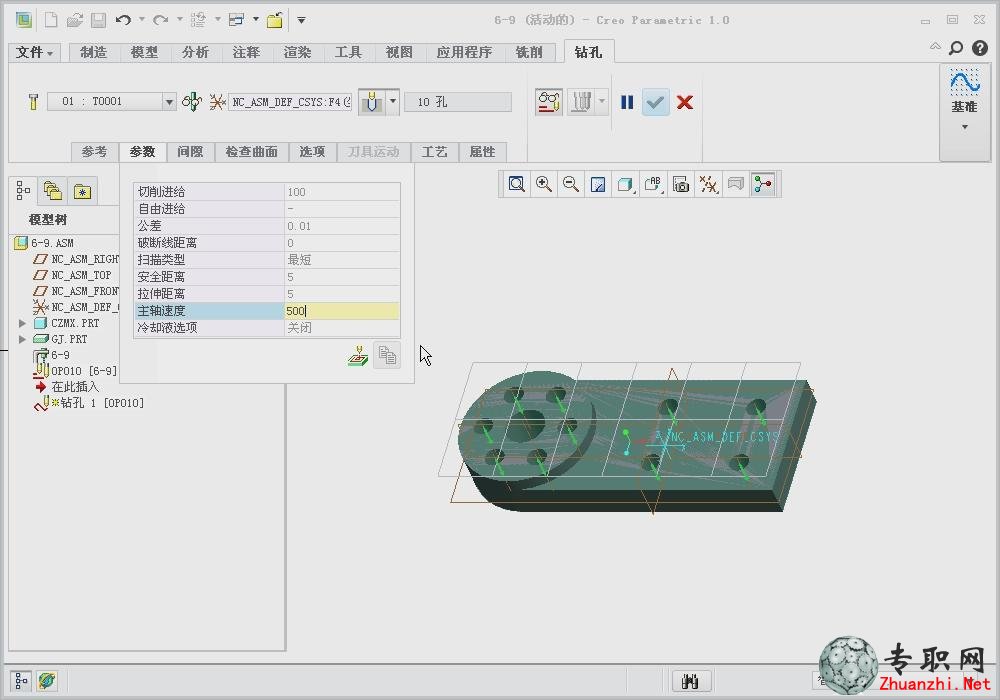This screenshot has width=1000, height=700.
Task: Click the NC_ASM_DEF_CSYS reference field
Action: [x=291, y=102]
